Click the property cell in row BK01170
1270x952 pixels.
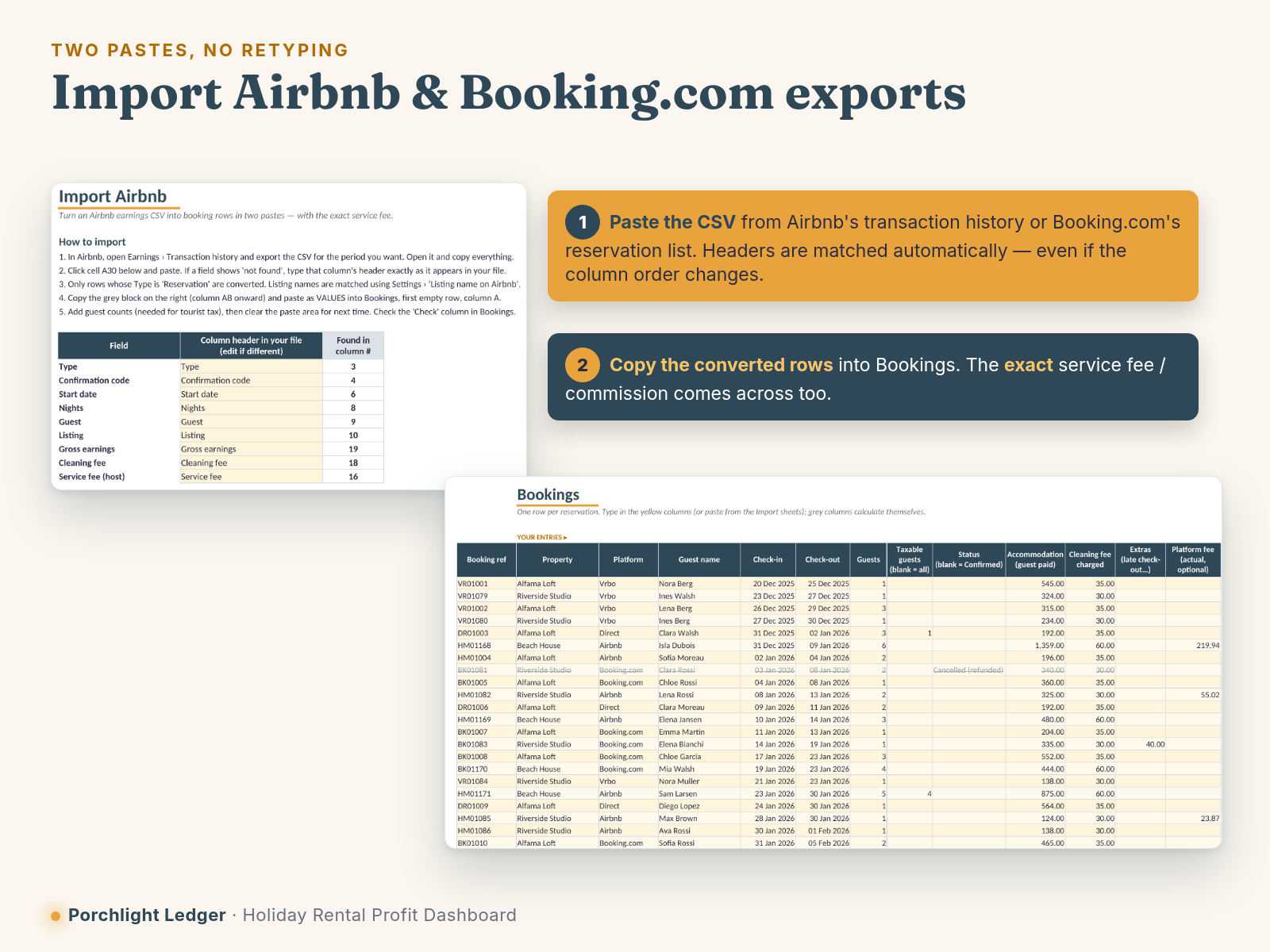click(557, 770)
